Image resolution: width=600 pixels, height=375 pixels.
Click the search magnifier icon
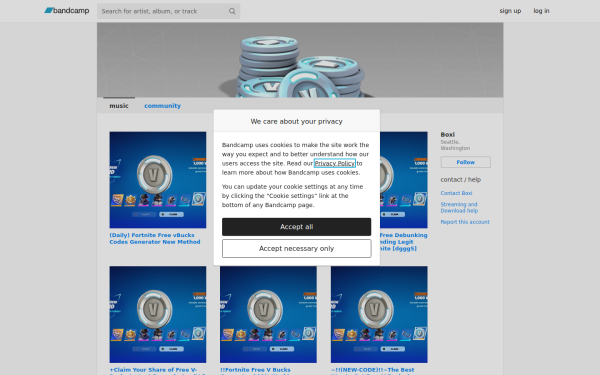232,11
